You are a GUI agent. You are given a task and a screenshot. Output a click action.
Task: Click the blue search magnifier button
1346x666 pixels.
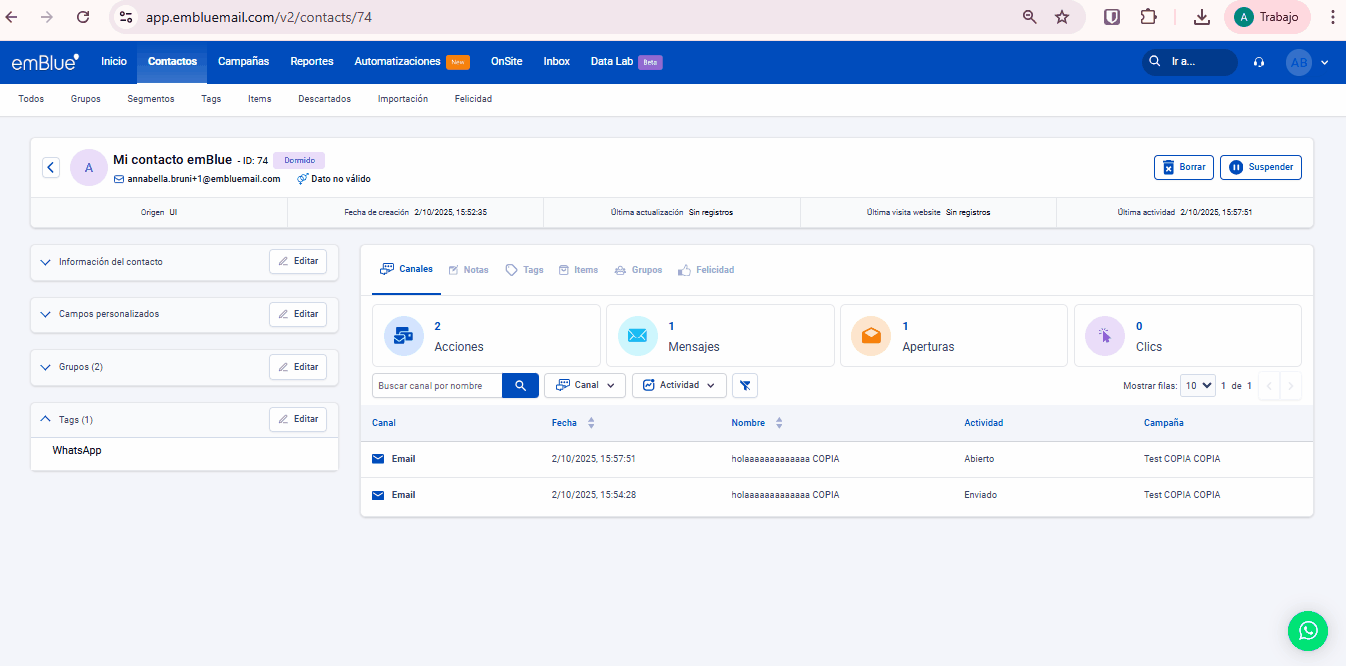pyautogui.click(x=520, y=385)
